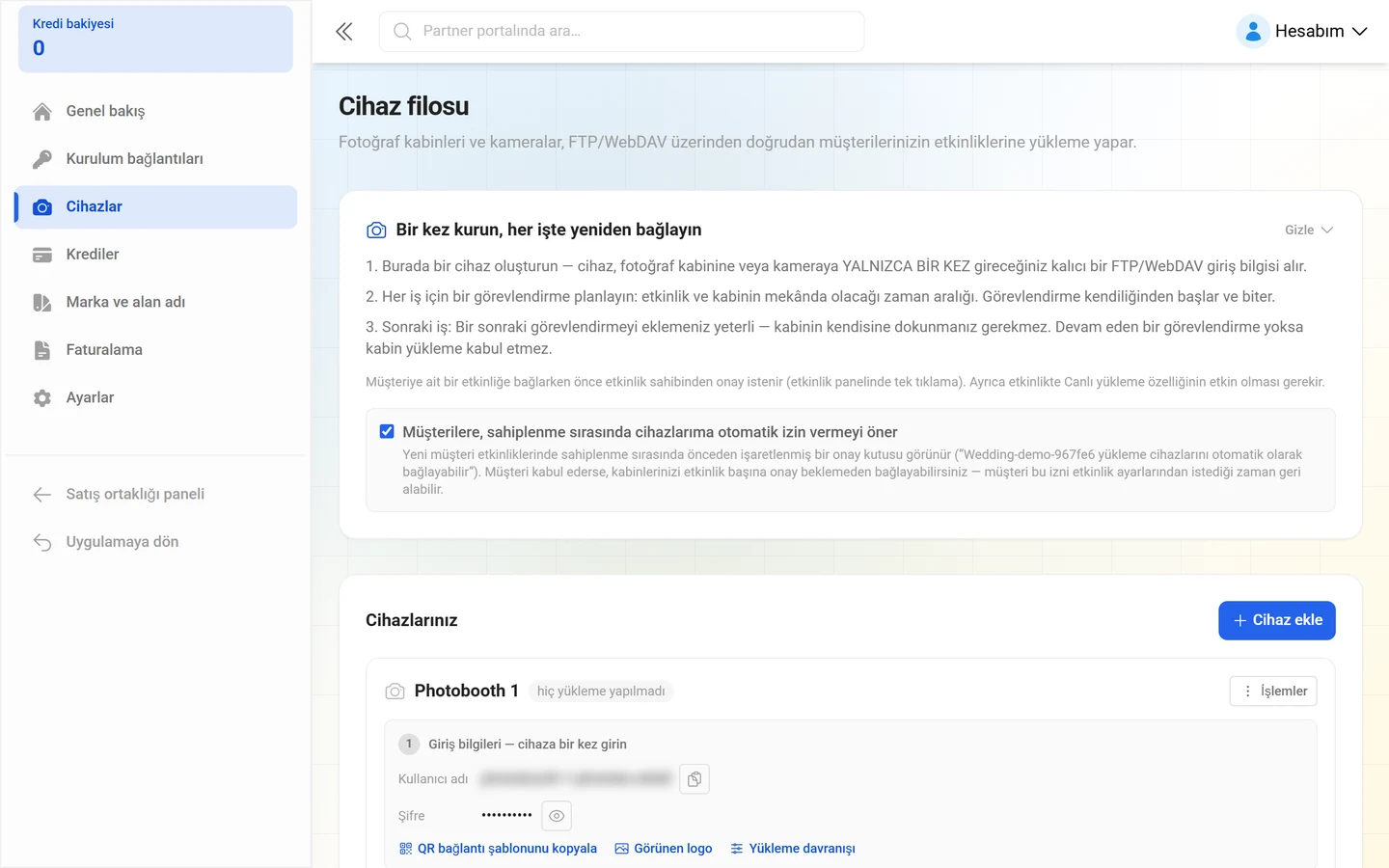Go to Kurulum bağlantıları

155,159
